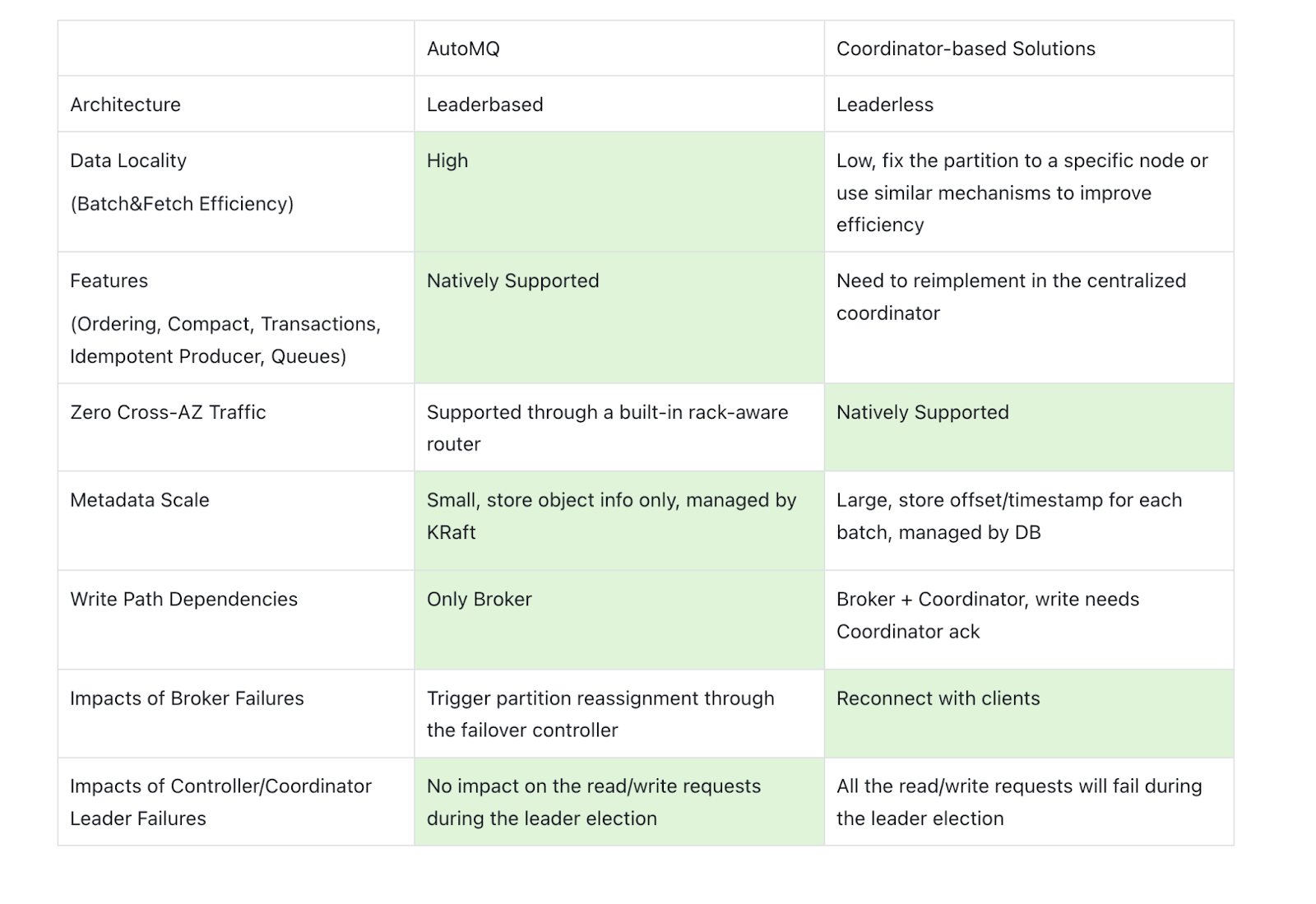Click the AutoMQ column header
The height and width of the screenshot is (904, 1316).
pyautogui.click(x=463, y=49)
